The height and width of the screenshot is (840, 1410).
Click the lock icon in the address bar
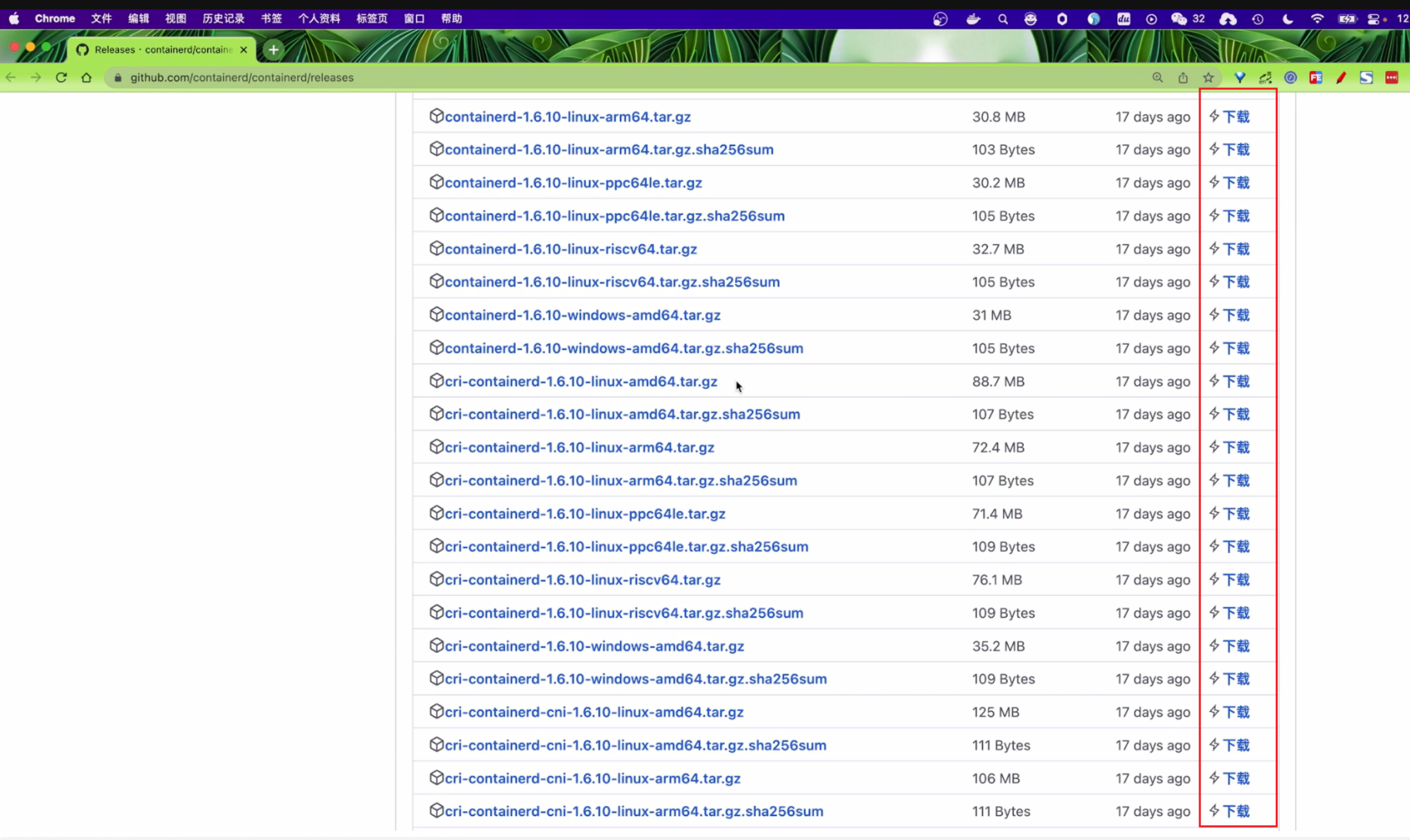tap(117, 77)
